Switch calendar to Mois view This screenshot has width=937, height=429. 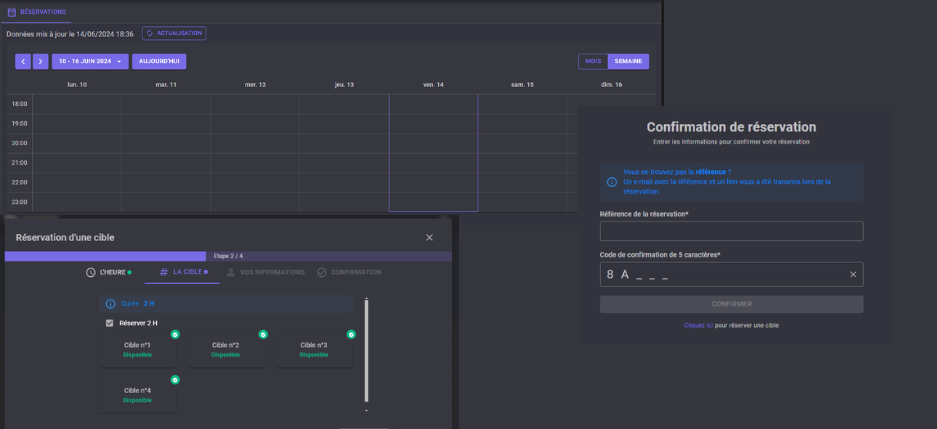coord(593,62)
